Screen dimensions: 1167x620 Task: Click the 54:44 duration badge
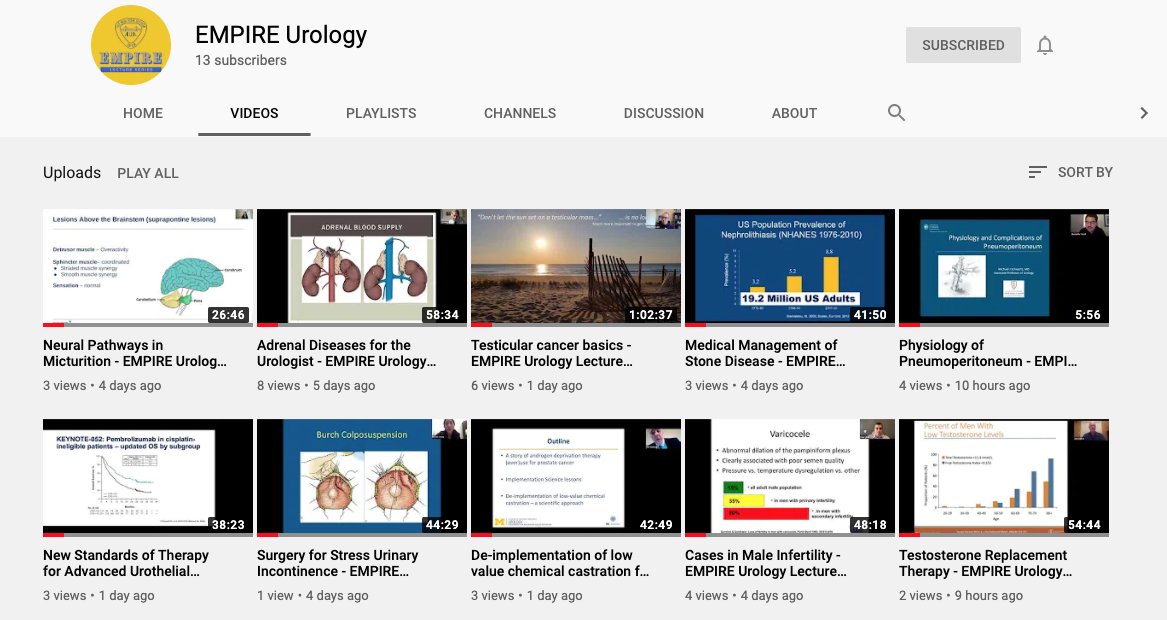tap(1084, 525)
